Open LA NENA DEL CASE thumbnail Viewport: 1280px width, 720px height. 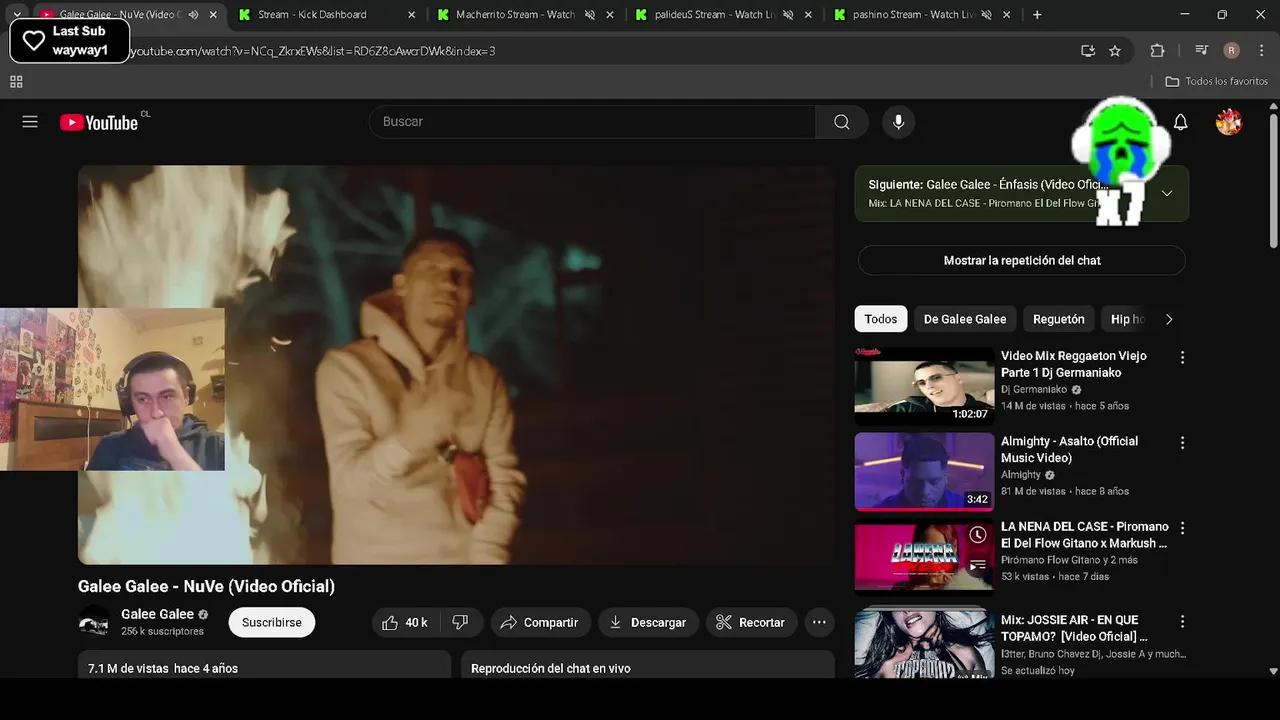924,556
